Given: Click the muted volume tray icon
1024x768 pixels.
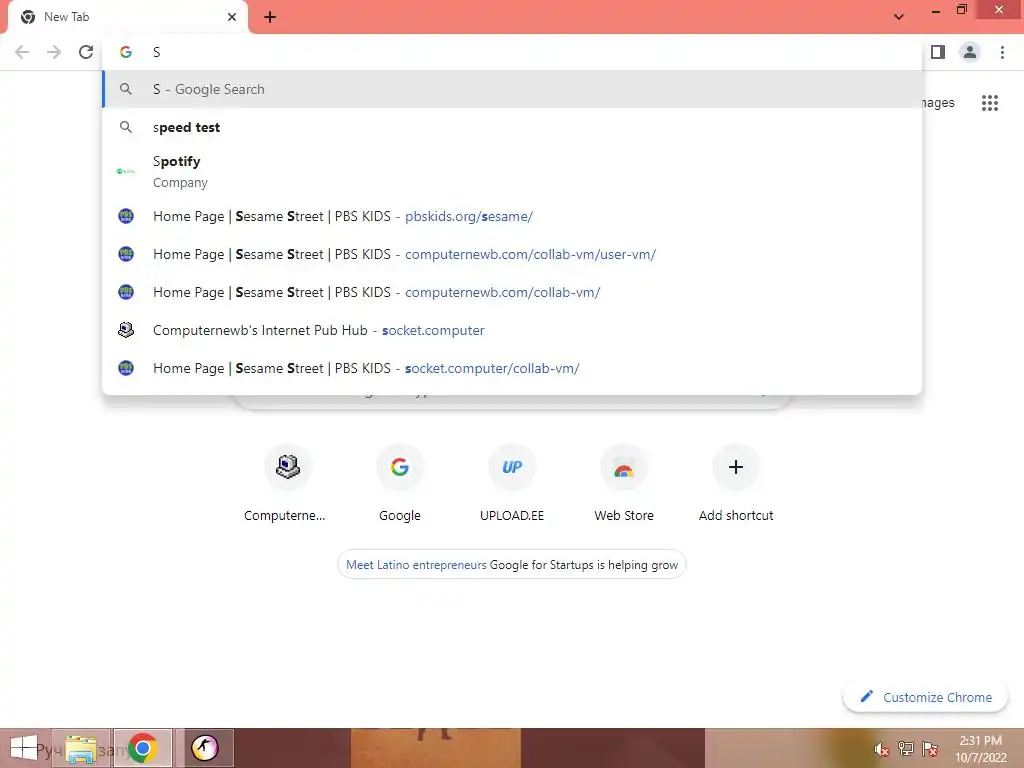Looking at the screenshot, I should coord(882,749).
